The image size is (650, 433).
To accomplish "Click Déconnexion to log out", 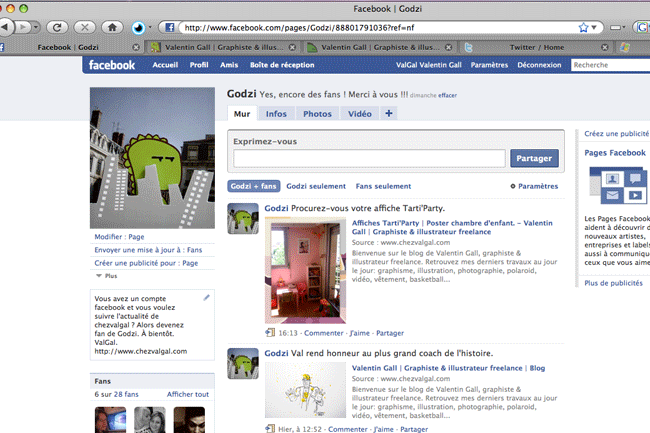I will pyautogui.click(x=539, y=65).
